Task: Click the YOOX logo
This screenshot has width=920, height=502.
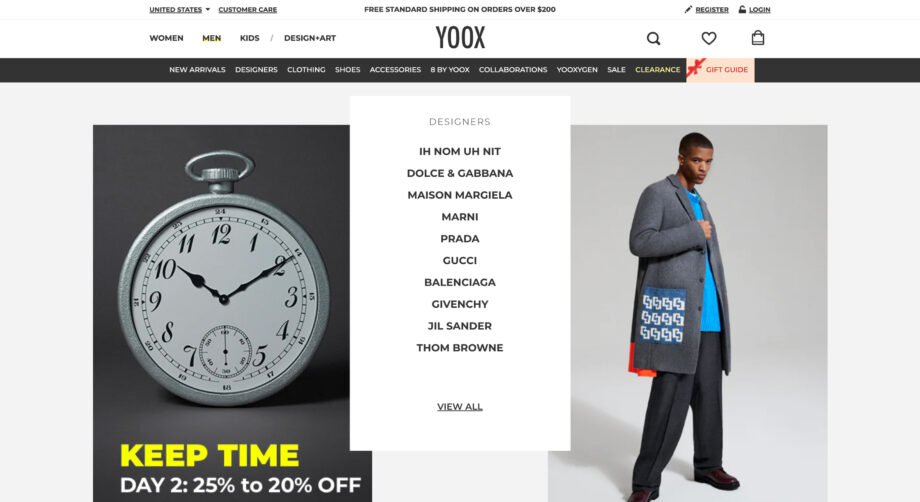Action: click(460, 38)
